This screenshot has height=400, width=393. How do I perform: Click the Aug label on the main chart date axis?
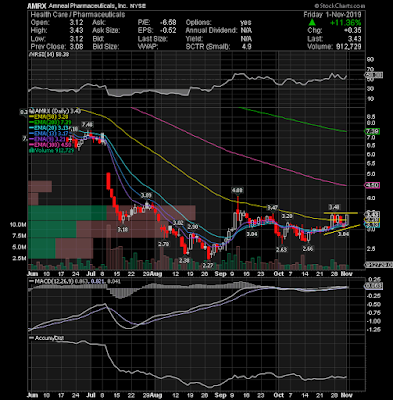coord(156,274)
